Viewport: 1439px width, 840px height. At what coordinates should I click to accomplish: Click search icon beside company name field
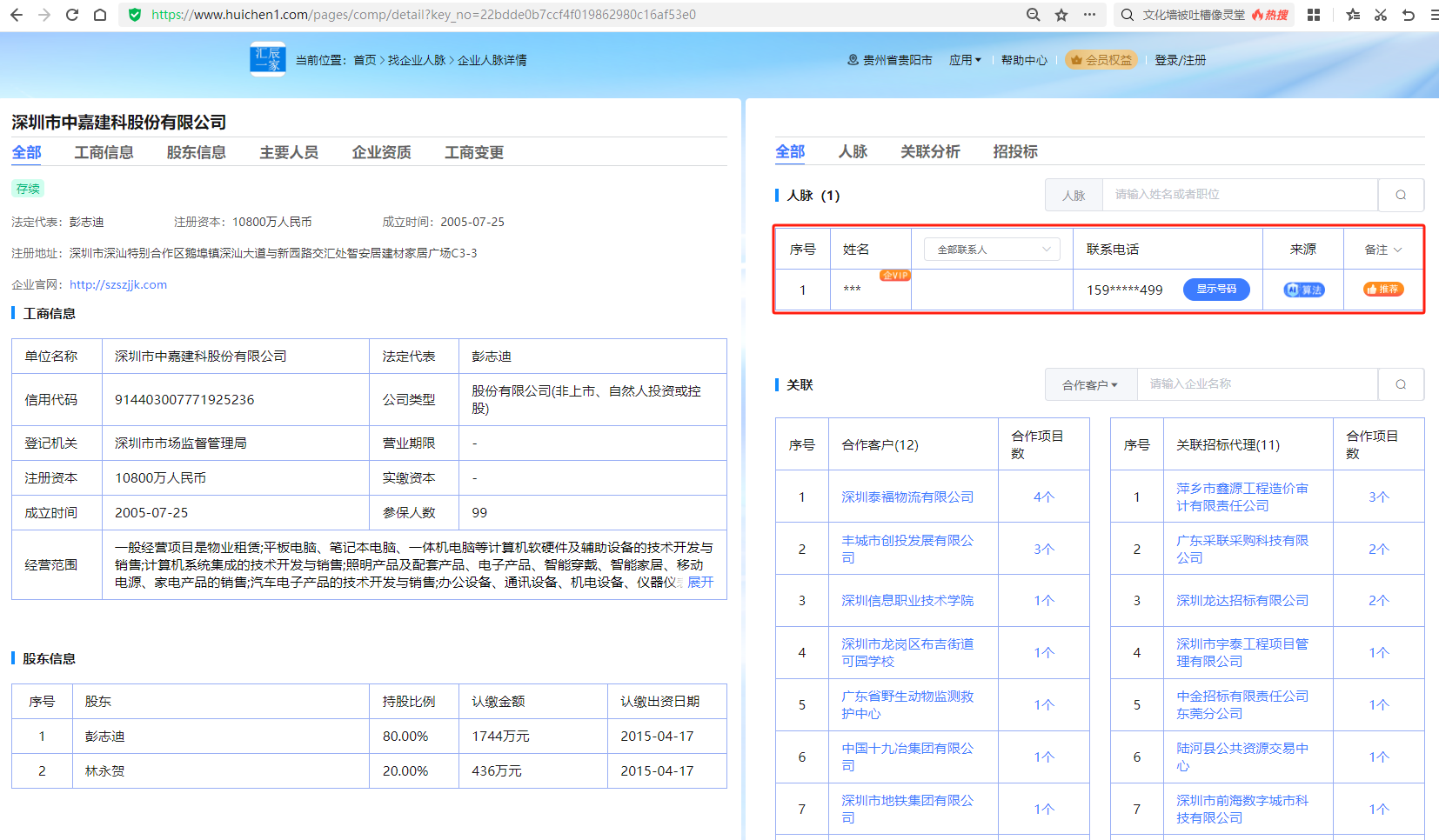click(1401, 384)
